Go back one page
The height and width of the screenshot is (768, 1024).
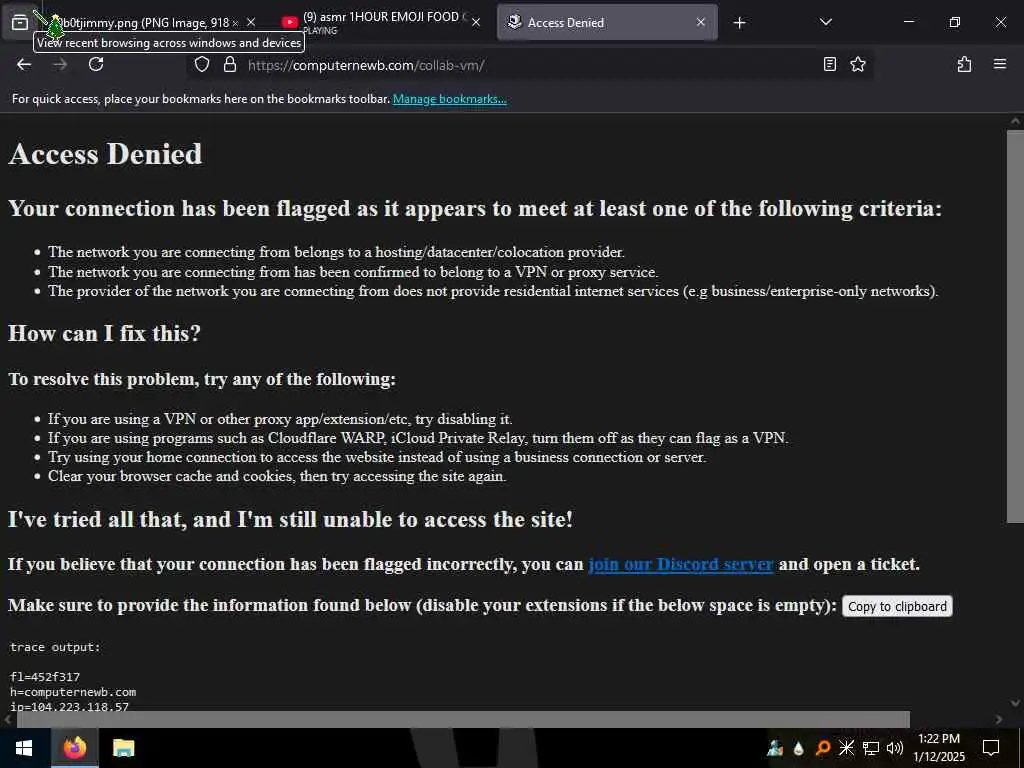(24, 65)
